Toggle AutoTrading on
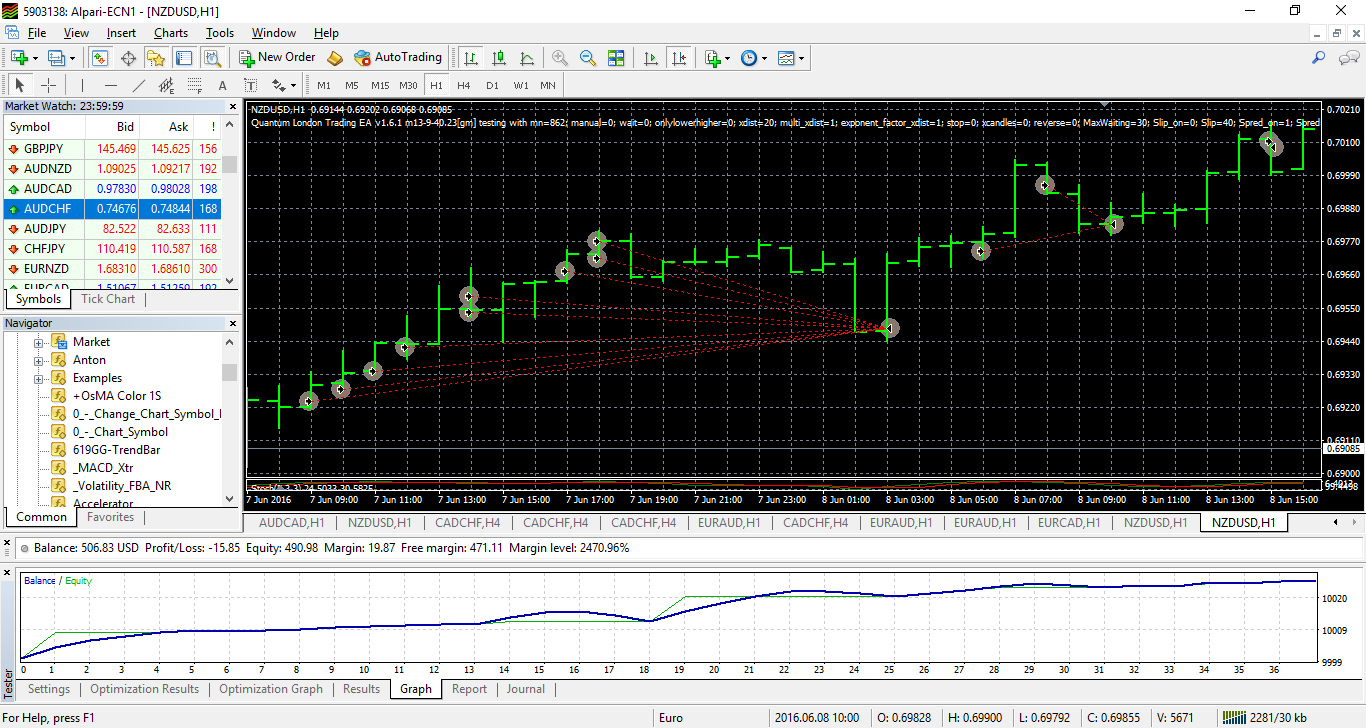1366x728 pixels. [x=397, y=58]
